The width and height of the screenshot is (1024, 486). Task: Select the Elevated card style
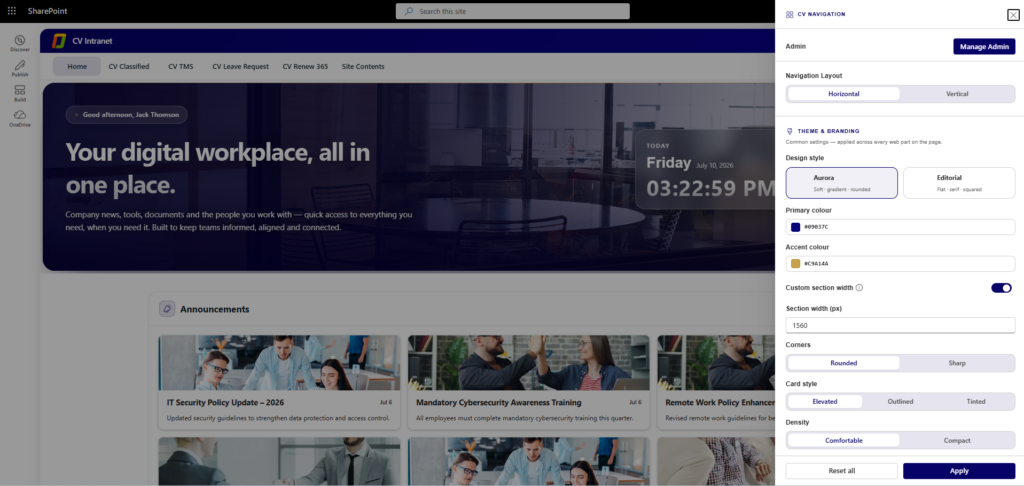[x=825, y=402]
